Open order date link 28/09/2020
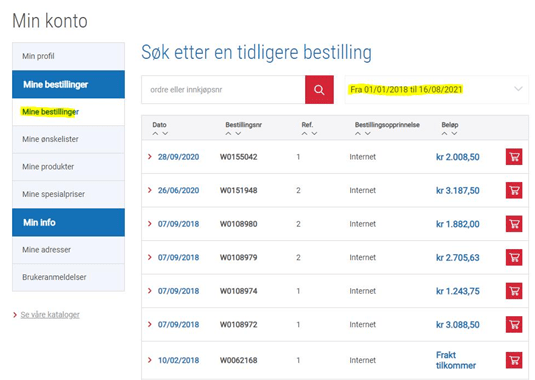535x380 pixels. (178, 157)
